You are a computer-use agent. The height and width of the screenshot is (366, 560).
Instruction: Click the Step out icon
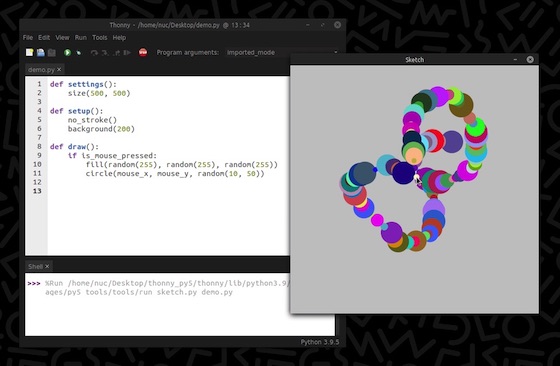tap(116, 52)
